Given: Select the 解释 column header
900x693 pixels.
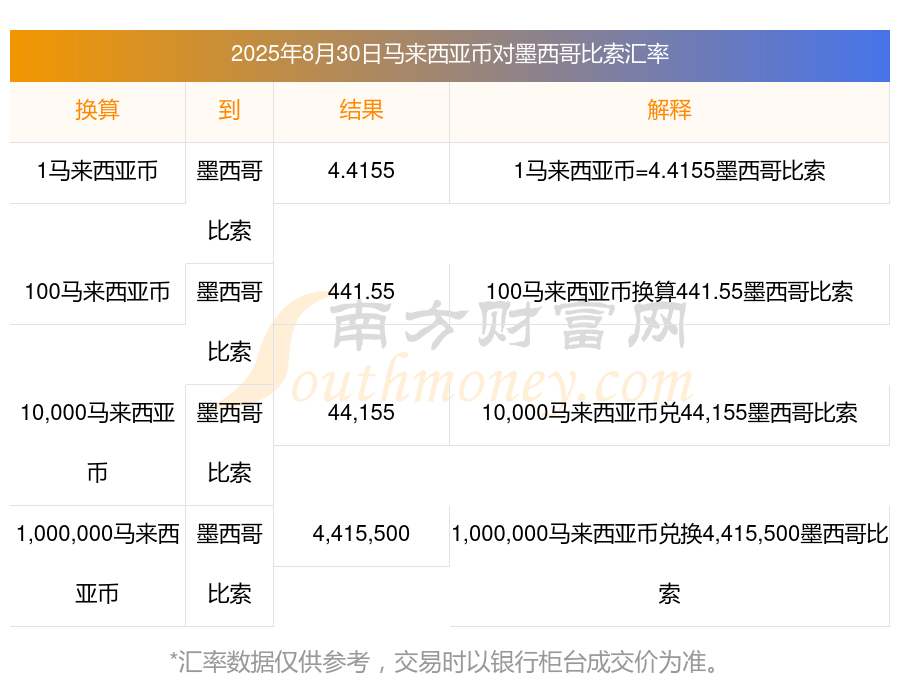Looking at the screenshot, I should pos(669,109).
